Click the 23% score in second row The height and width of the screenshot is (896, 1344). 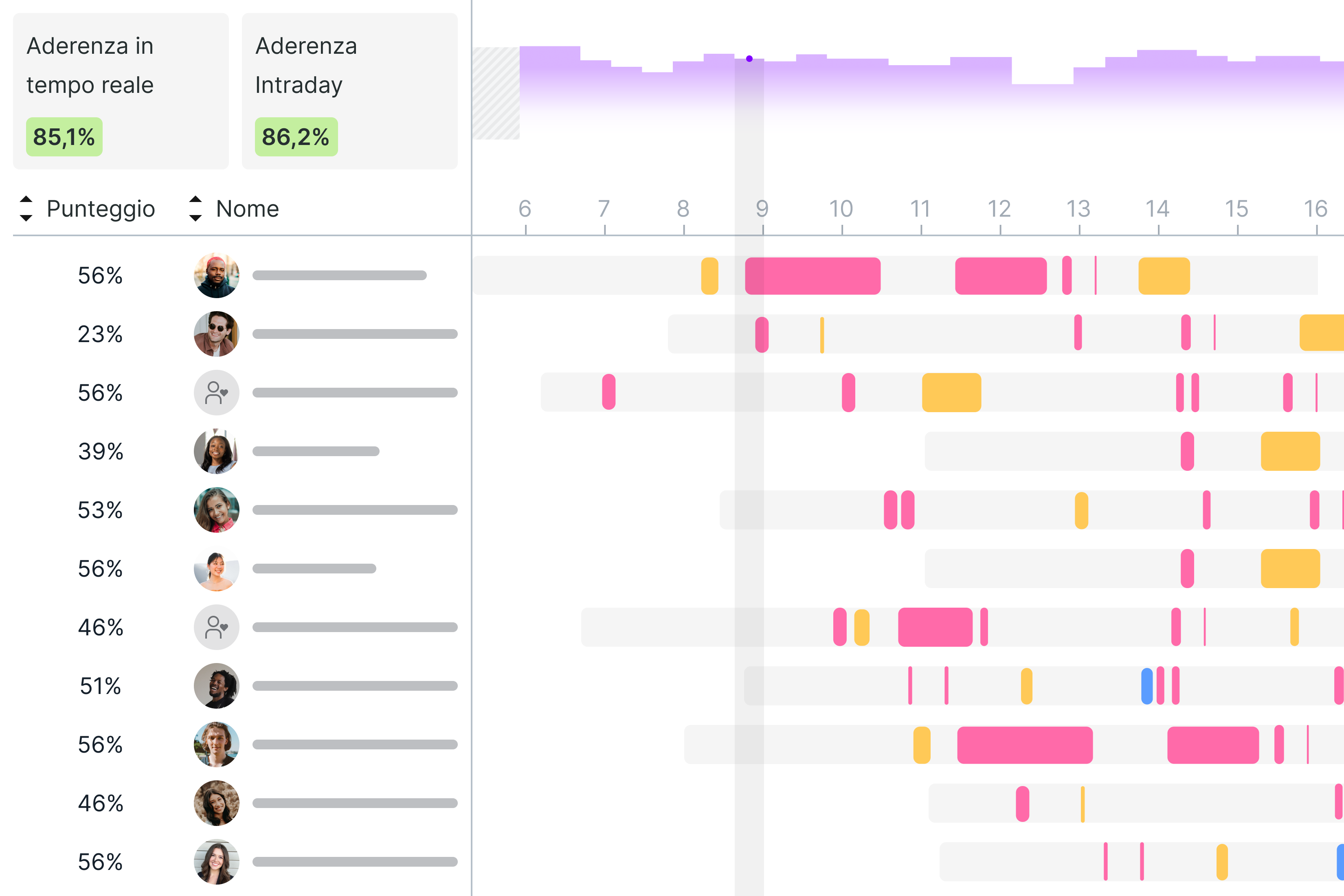click(x=100, y=334)
